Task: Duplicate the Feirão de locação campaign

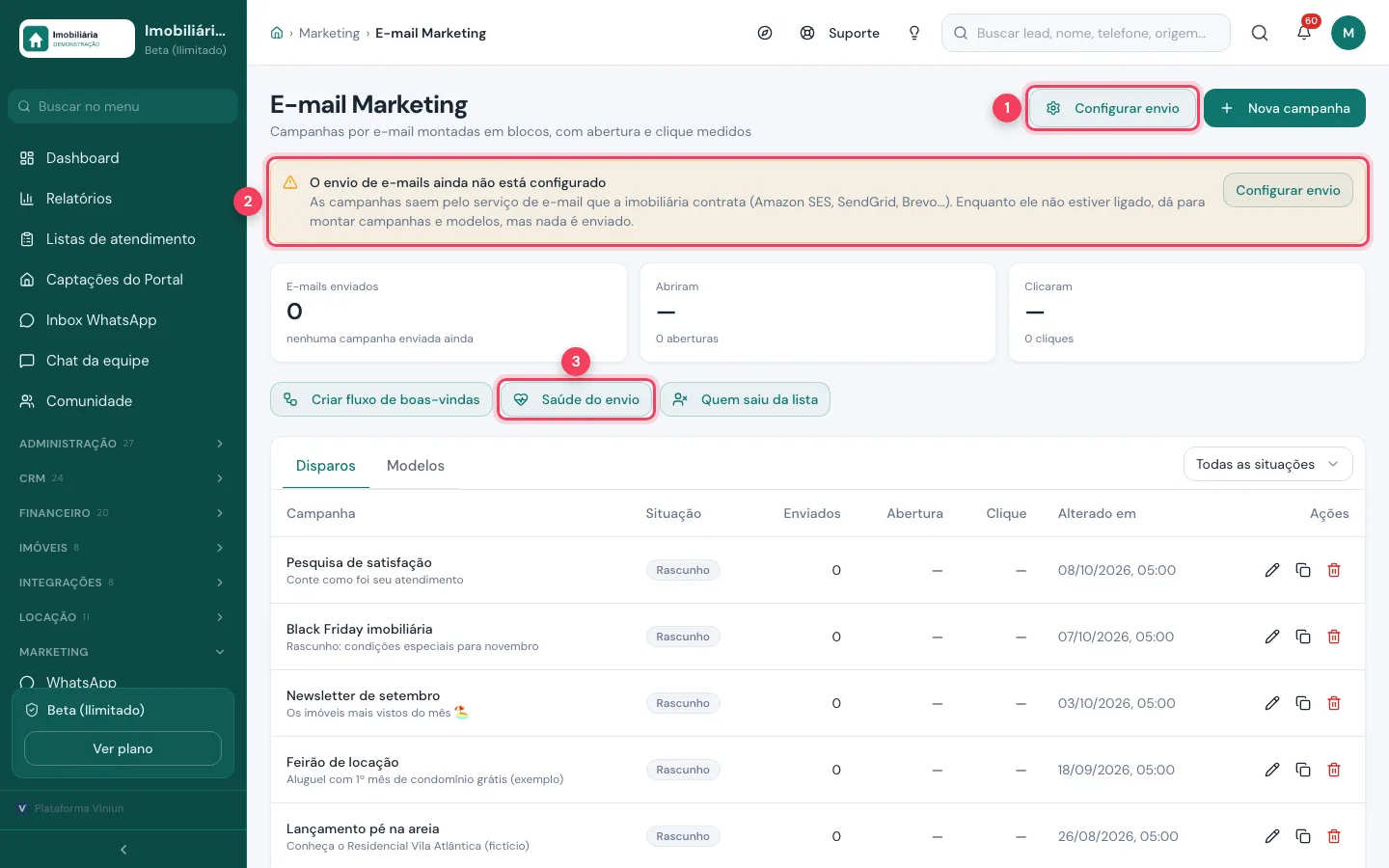Action: 1303,770
